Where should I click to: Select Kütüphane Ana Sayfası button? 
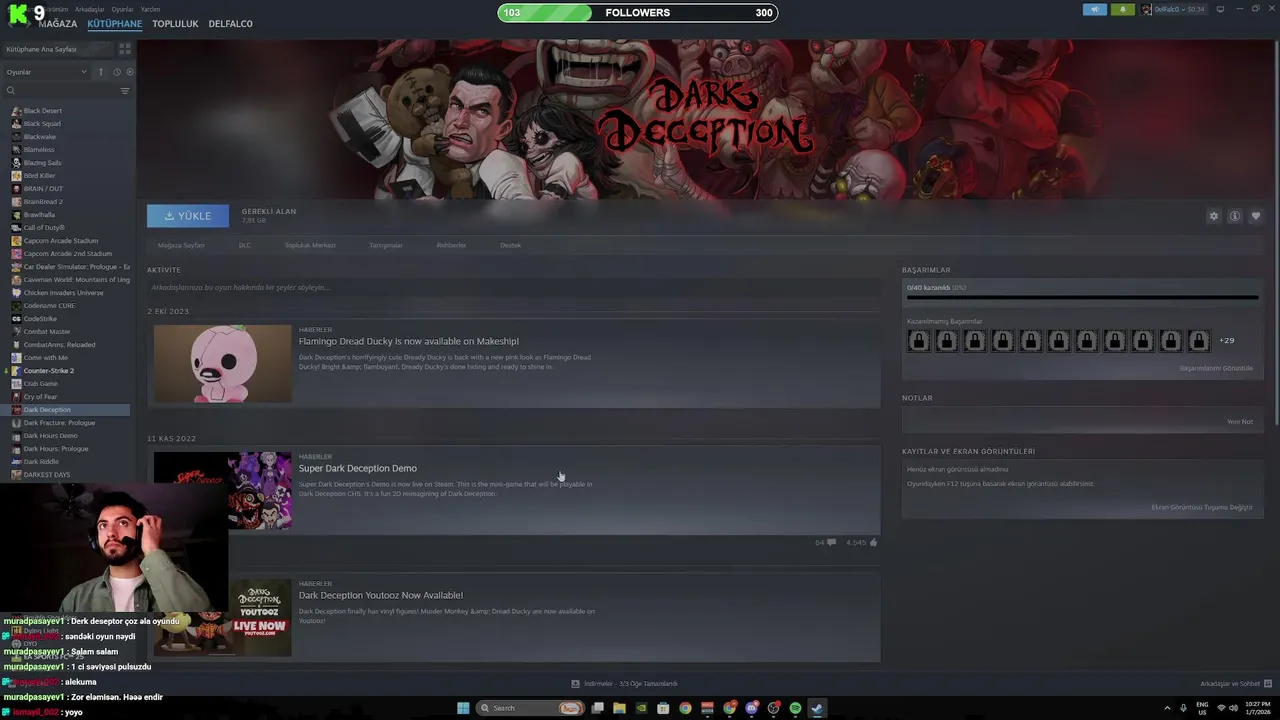pos(58,49)
